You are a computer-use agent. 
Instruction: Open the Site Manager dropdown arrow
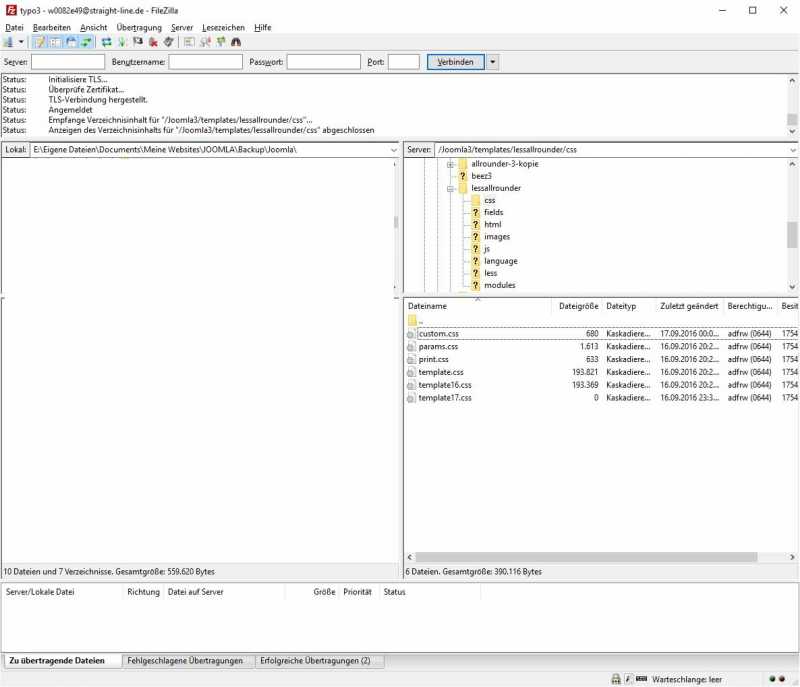click(21, 42)
